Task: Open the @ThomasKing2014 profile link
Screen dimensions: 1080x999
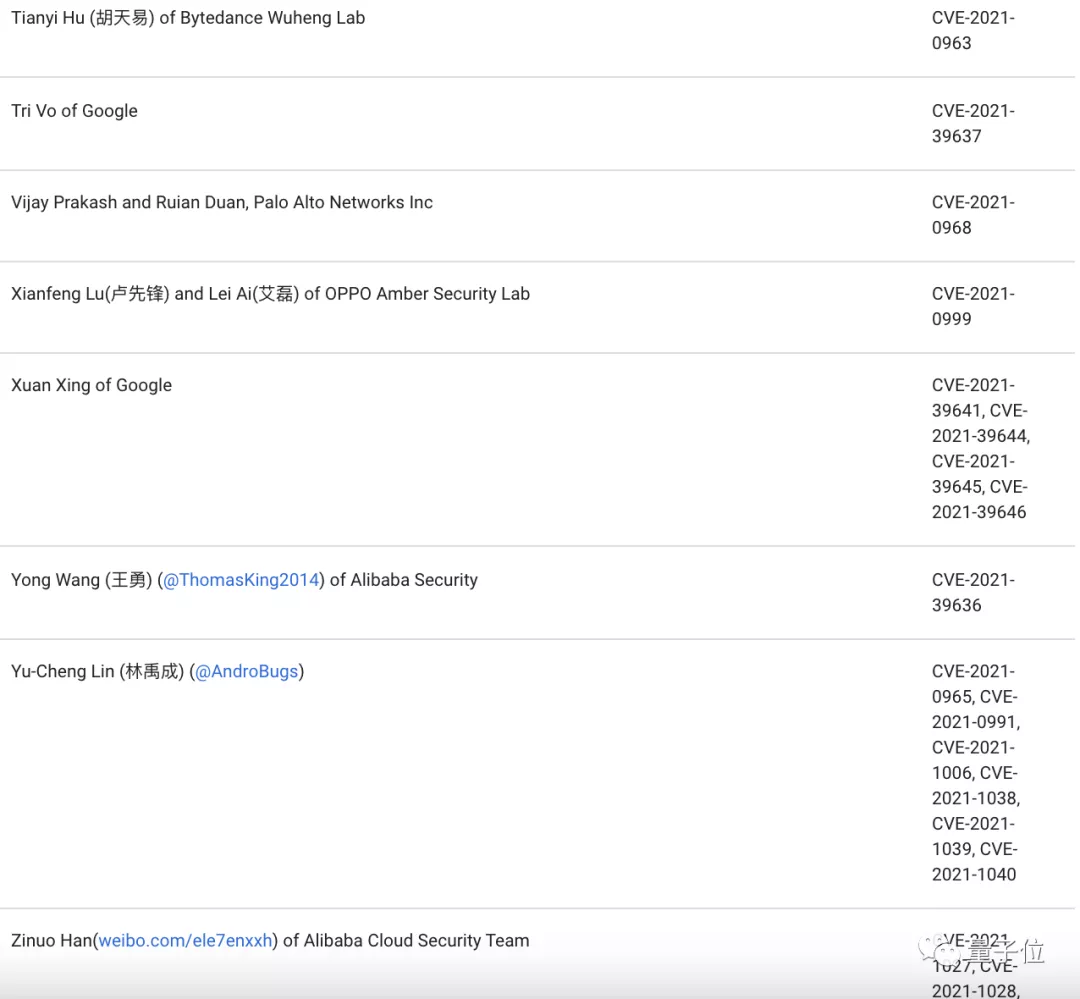Action: 241,580
